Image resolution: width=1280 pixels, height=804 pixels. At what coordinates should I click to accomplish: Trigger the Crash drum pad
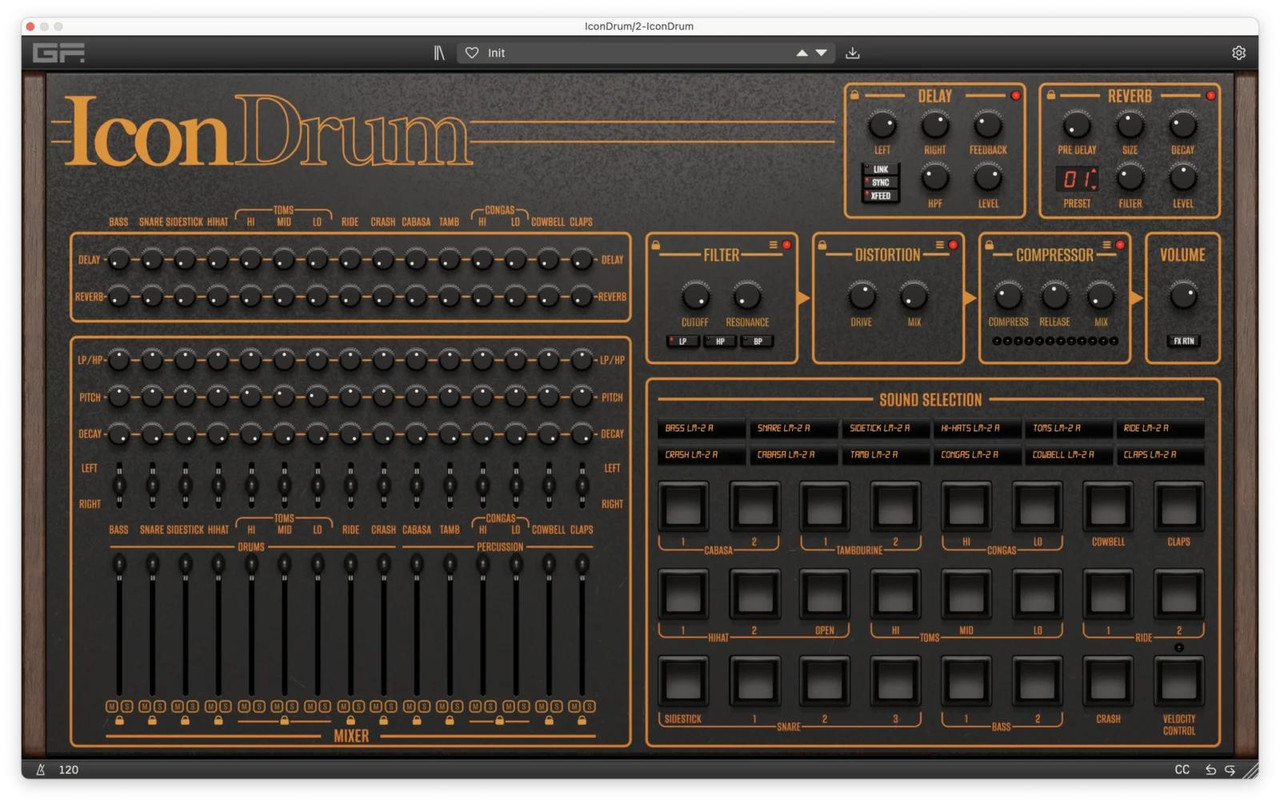(x=1108, y=682)
